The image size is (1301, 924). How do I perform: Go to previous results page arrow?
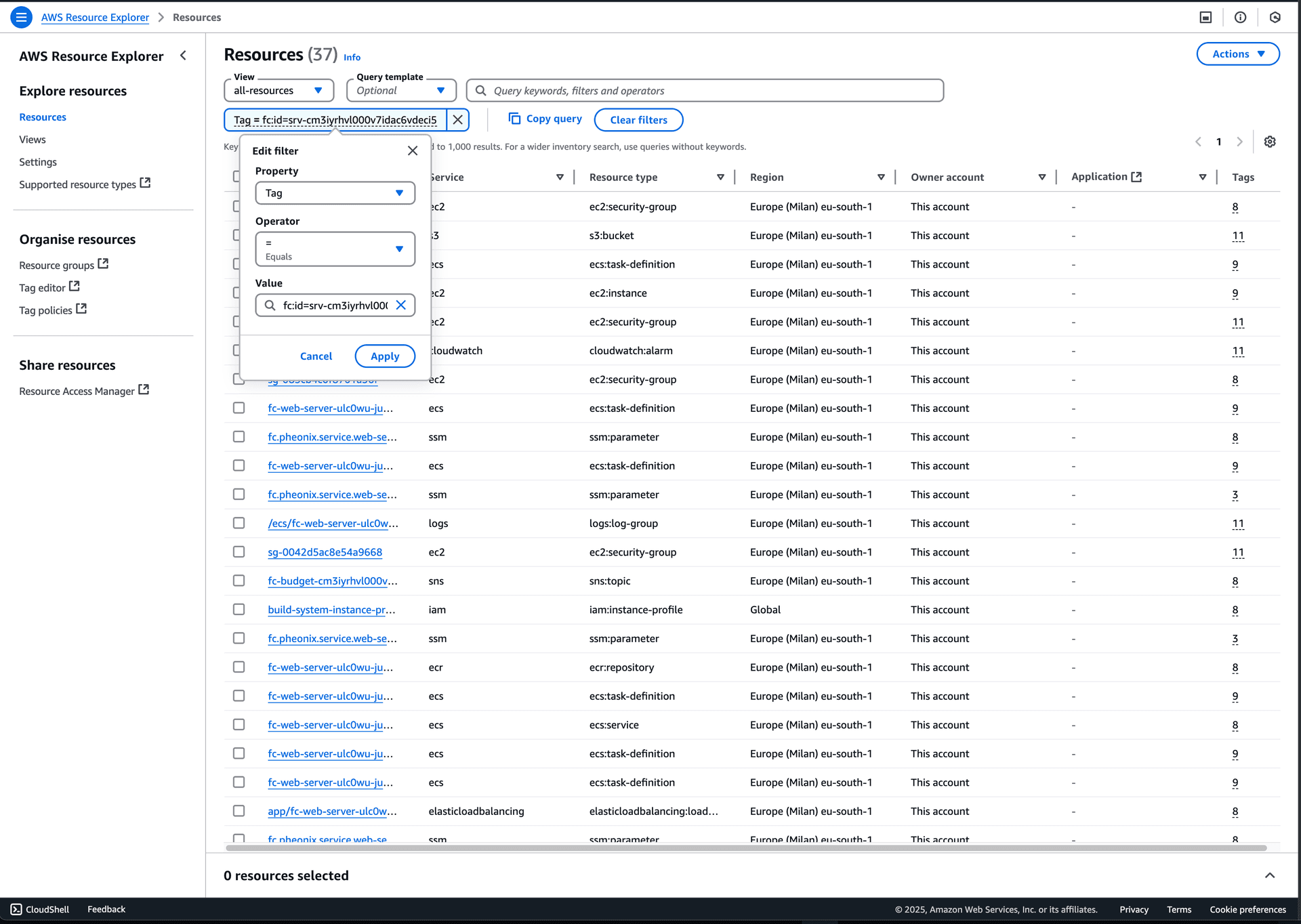click(x=1198, y=142)
